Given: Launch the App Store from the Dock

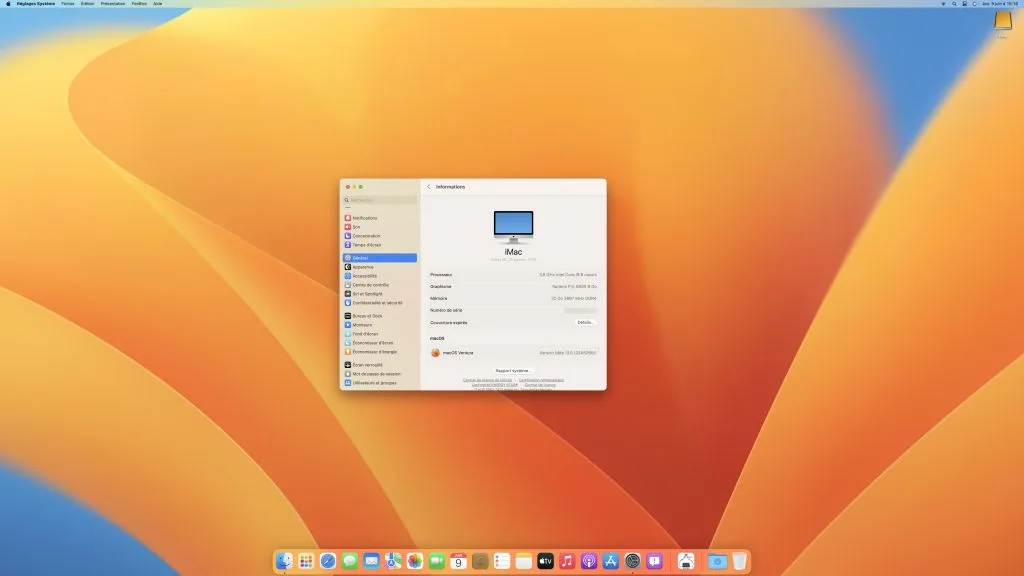Looking at the screenshot, I should pos(610,560).
